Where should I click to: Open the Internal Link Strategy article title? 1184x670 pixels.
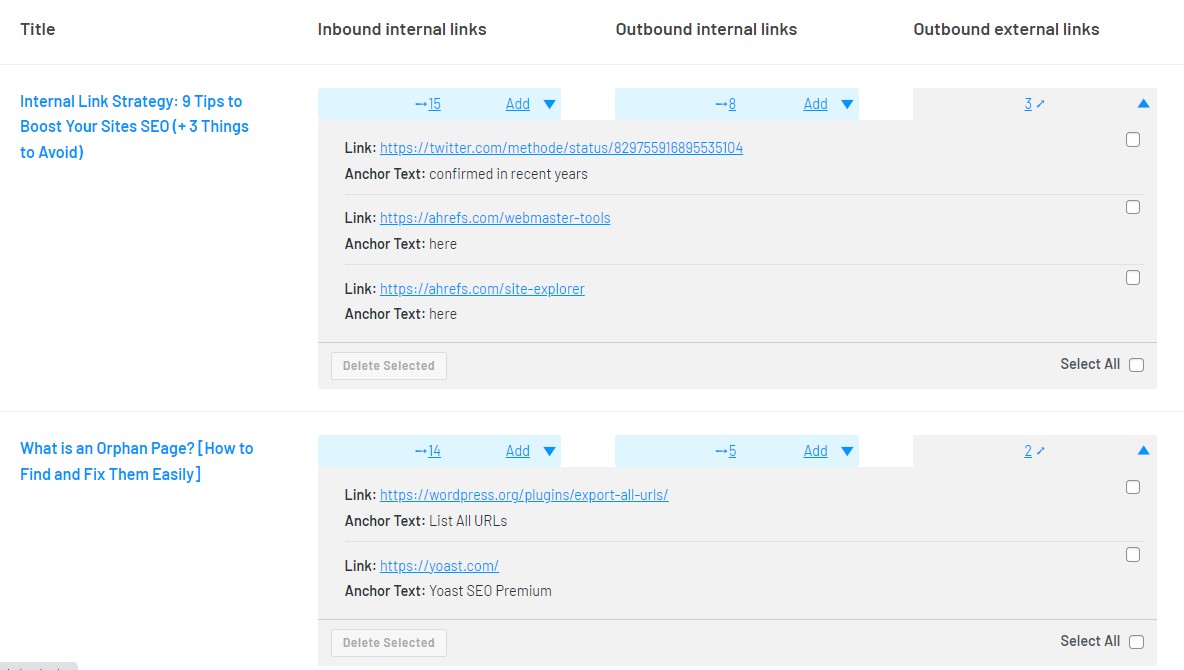pyautogui.click(x=134, y=126)
